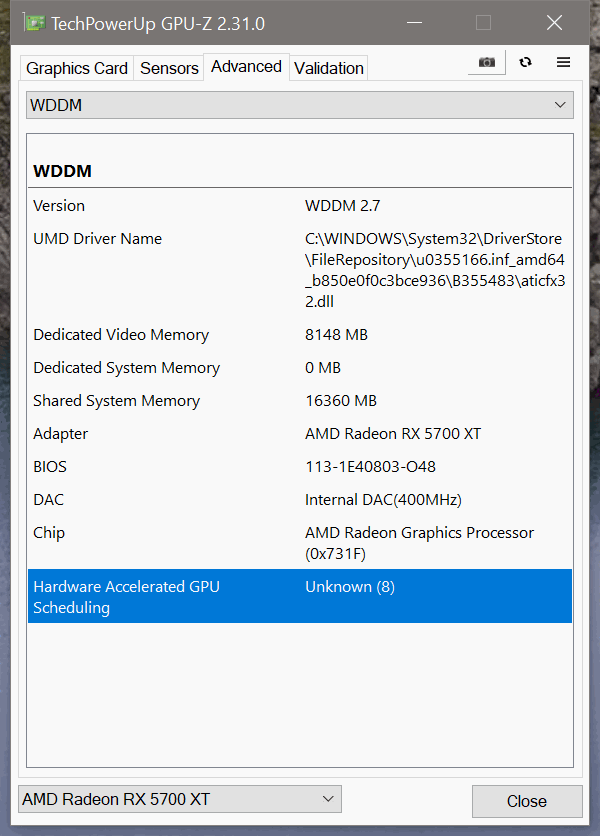Click the 8148 MB value
Viewport: 600px width, 836px height.
[336, 335]
